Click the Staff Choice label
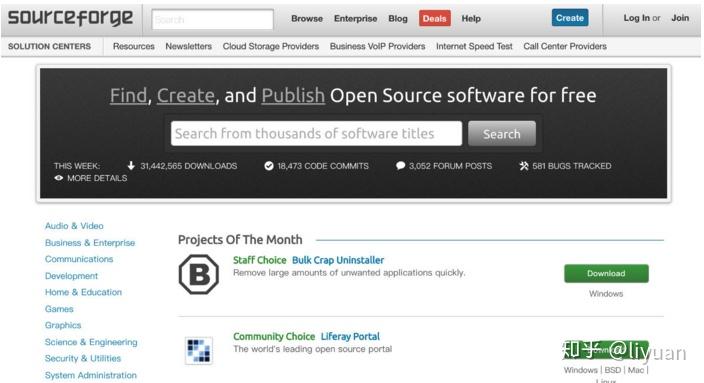 260,260
